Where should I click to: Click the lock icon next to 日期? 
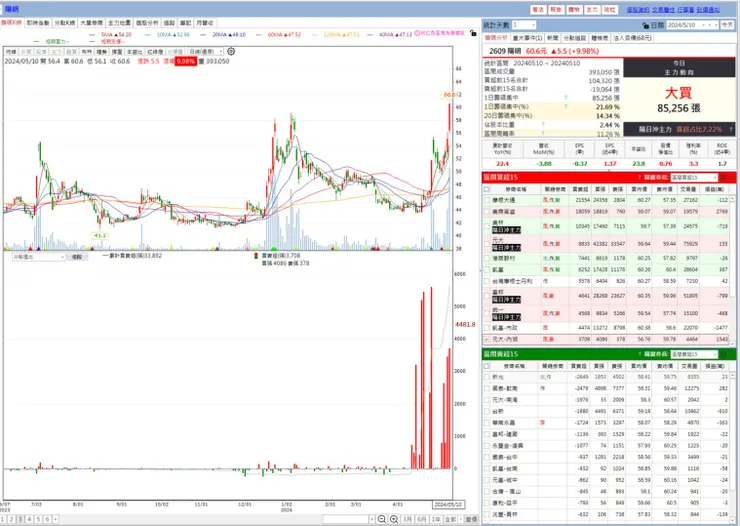[646, 25]
